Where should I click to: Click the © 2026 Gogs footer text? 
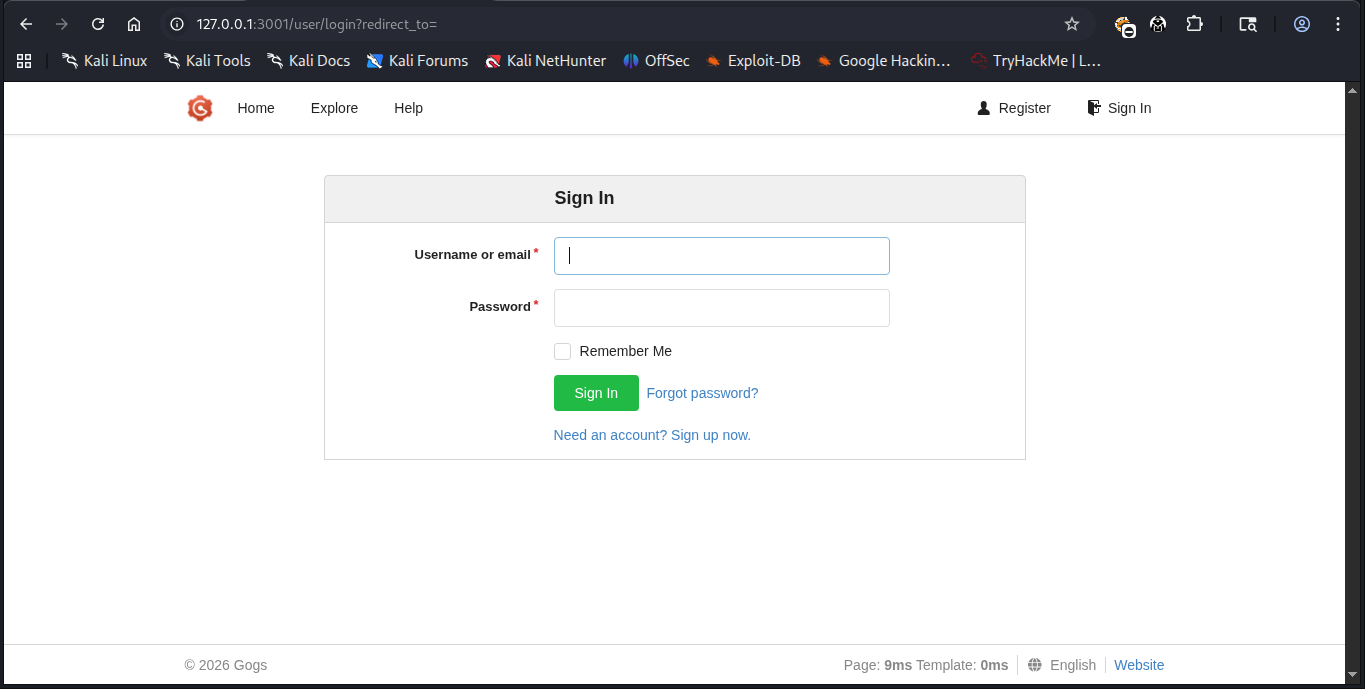click(x=226, y=665)
